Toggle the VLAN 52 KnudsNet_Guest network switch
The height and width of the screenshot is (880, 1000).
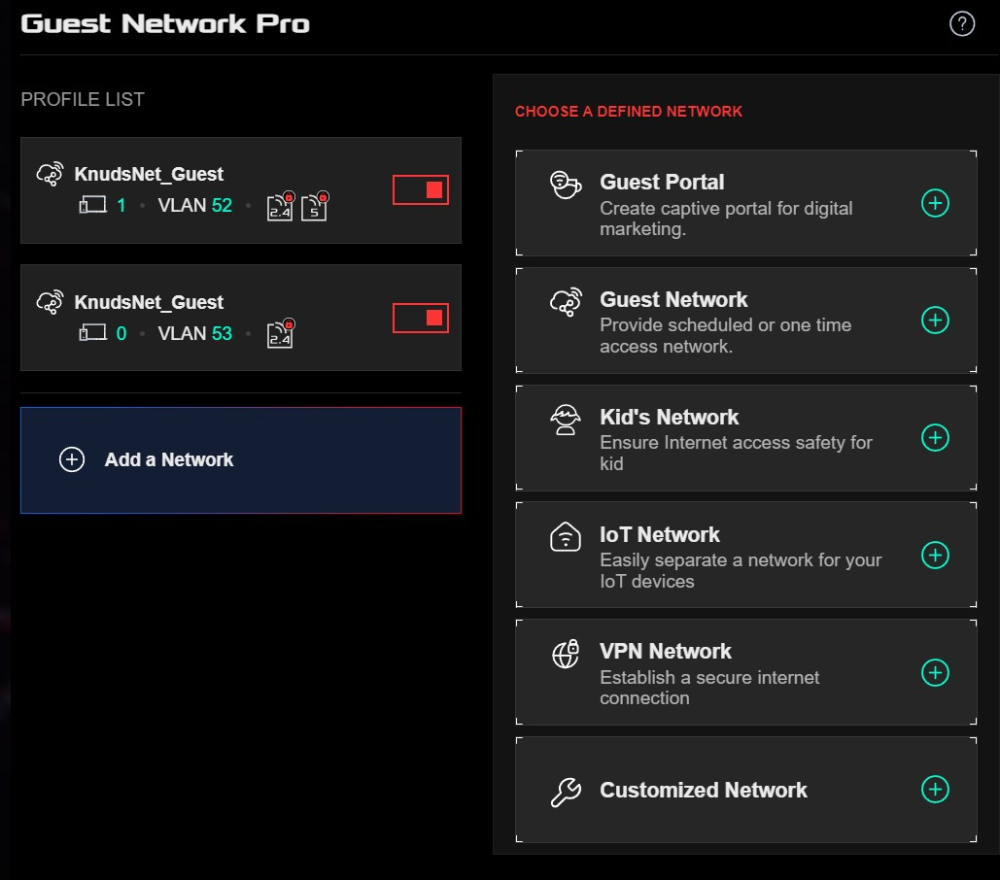coord(420,190)
